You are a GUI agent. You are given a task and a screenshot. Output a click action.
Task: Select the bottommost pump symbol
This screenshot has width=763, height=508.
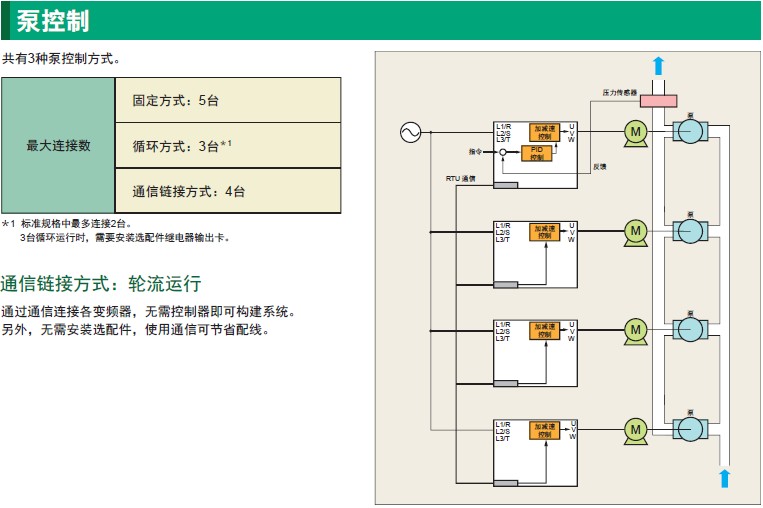click(690, 429)
